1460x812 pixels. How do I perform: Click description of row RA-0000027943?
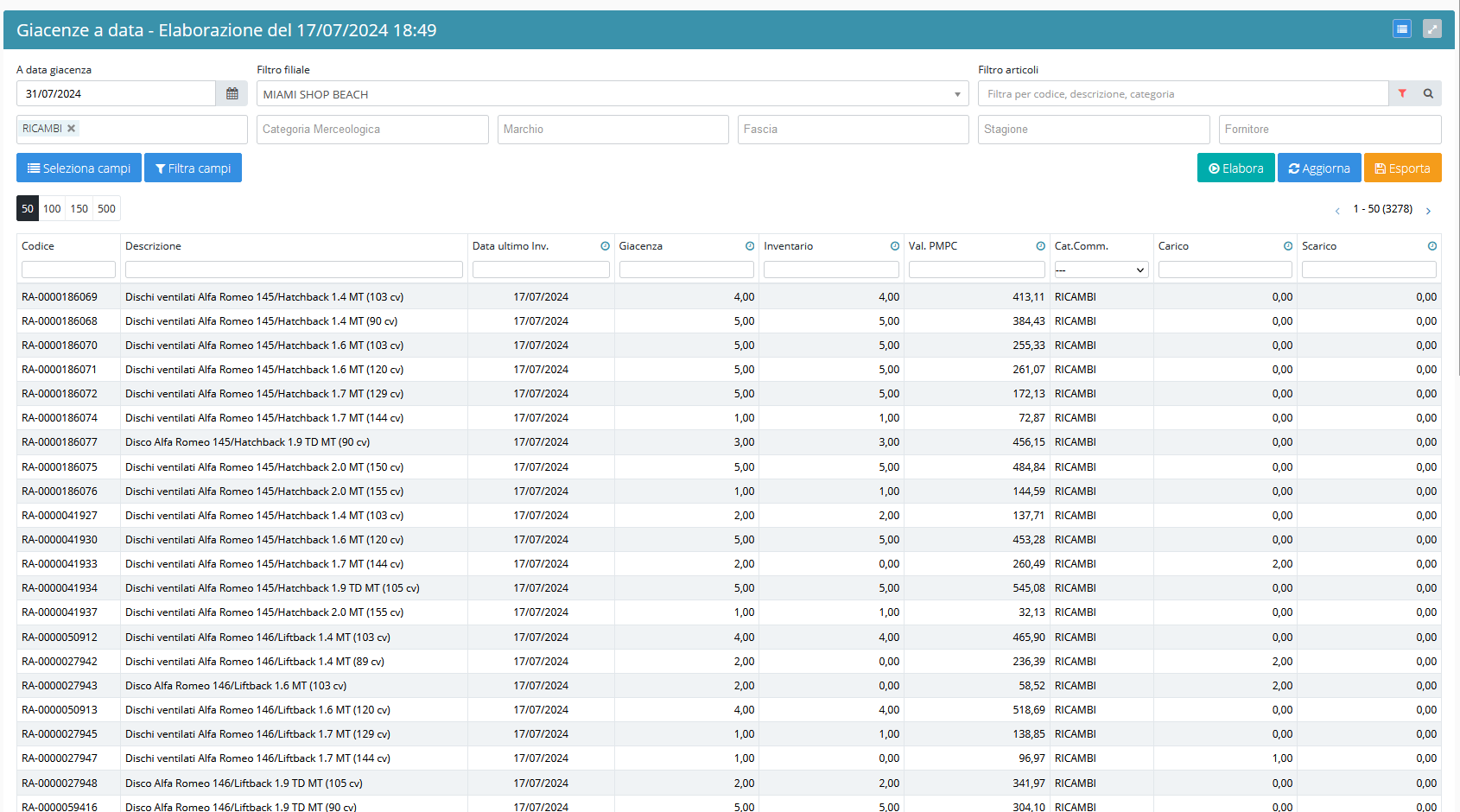coord(236,686)
